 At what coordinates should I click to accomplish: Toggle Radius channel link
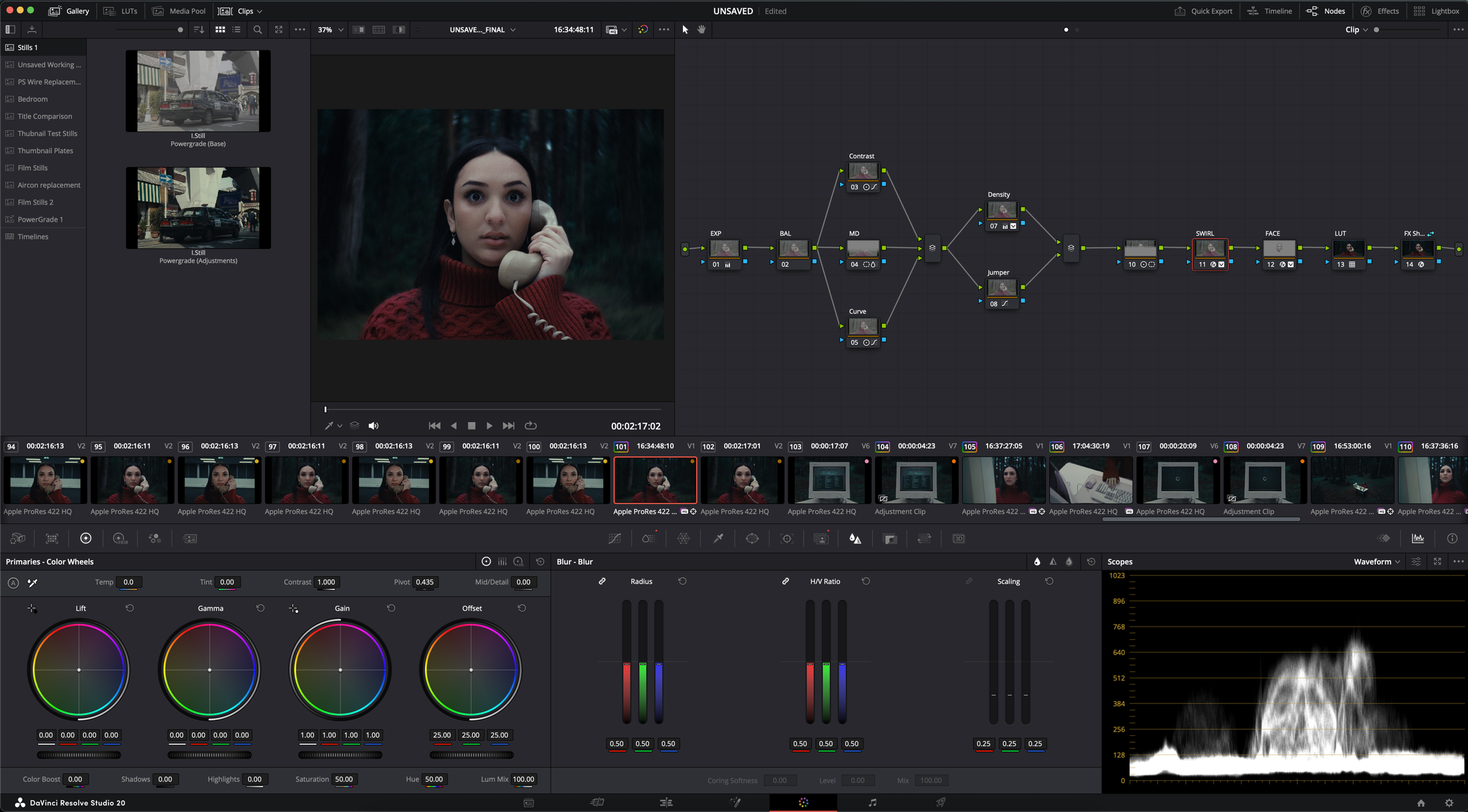602,581
